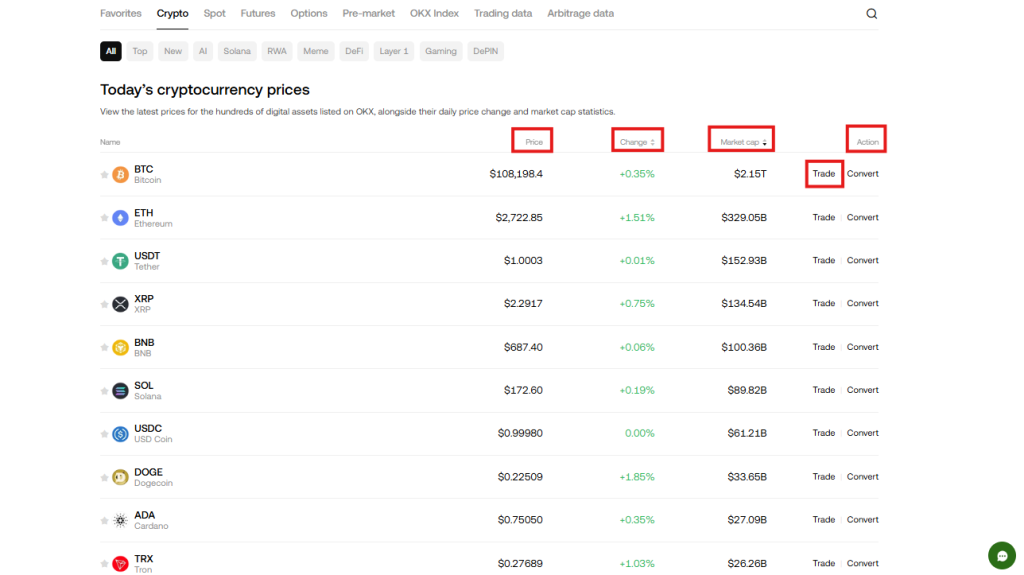Click the TRX market cap $26.26B
The height and width of the screenshot is (575, 1024).
pos(747,563)
